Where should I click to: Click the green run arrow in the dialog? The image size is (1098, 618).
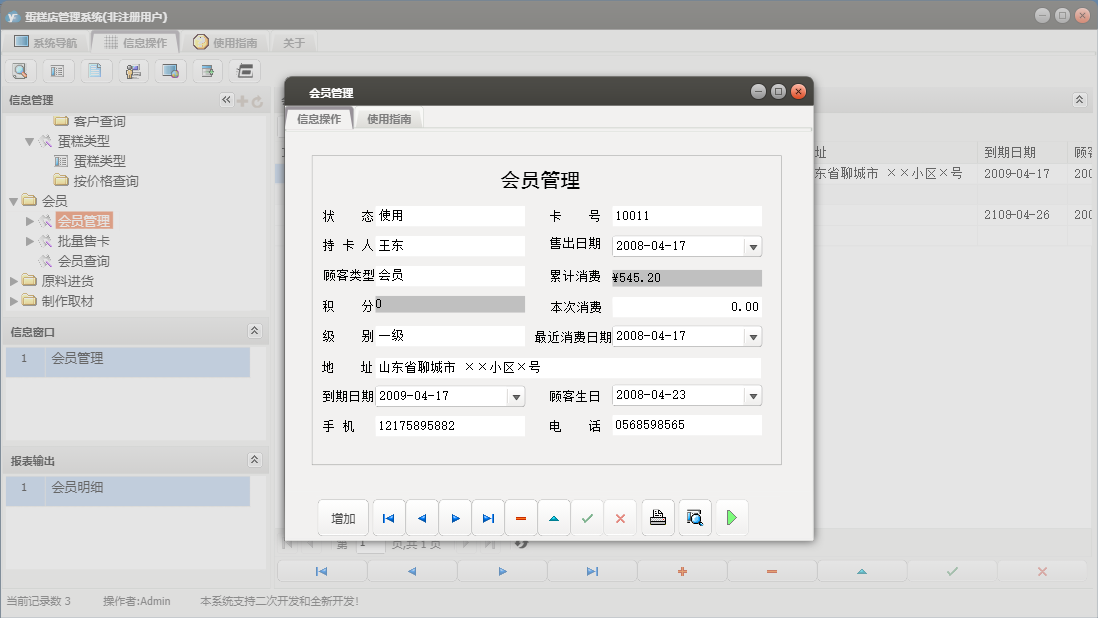tap(731, 517)
